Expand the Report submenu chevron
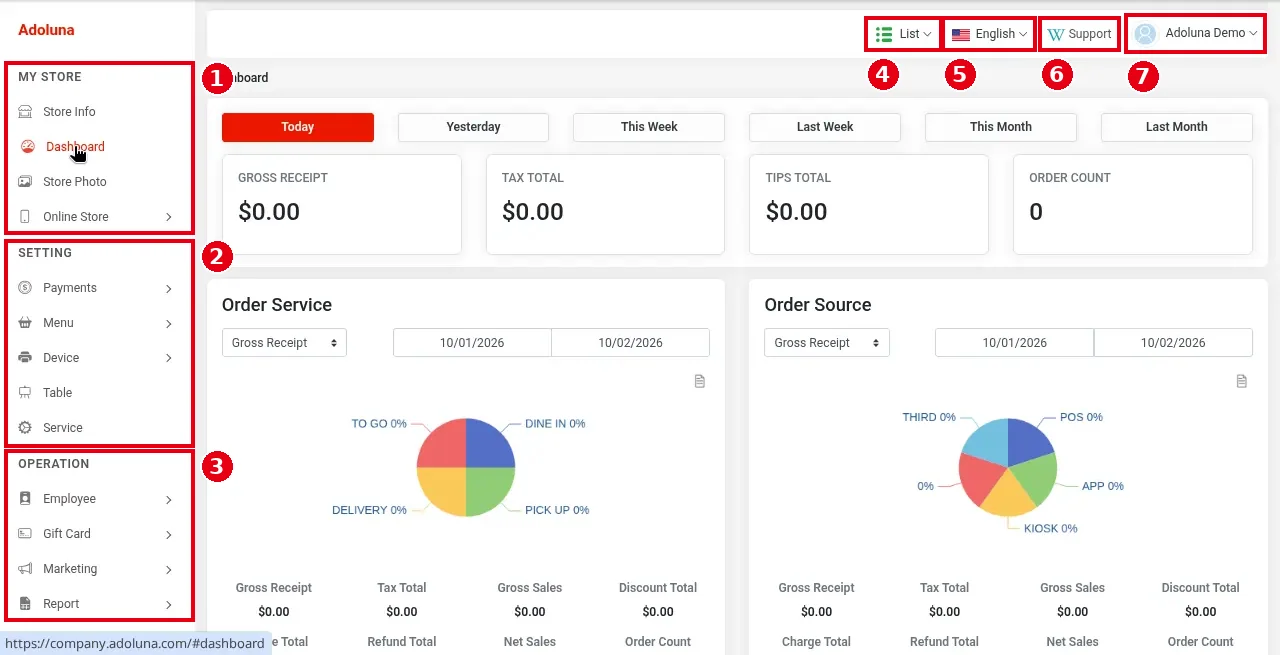This screenshot has width=1280, height=655. coord(169,604)
